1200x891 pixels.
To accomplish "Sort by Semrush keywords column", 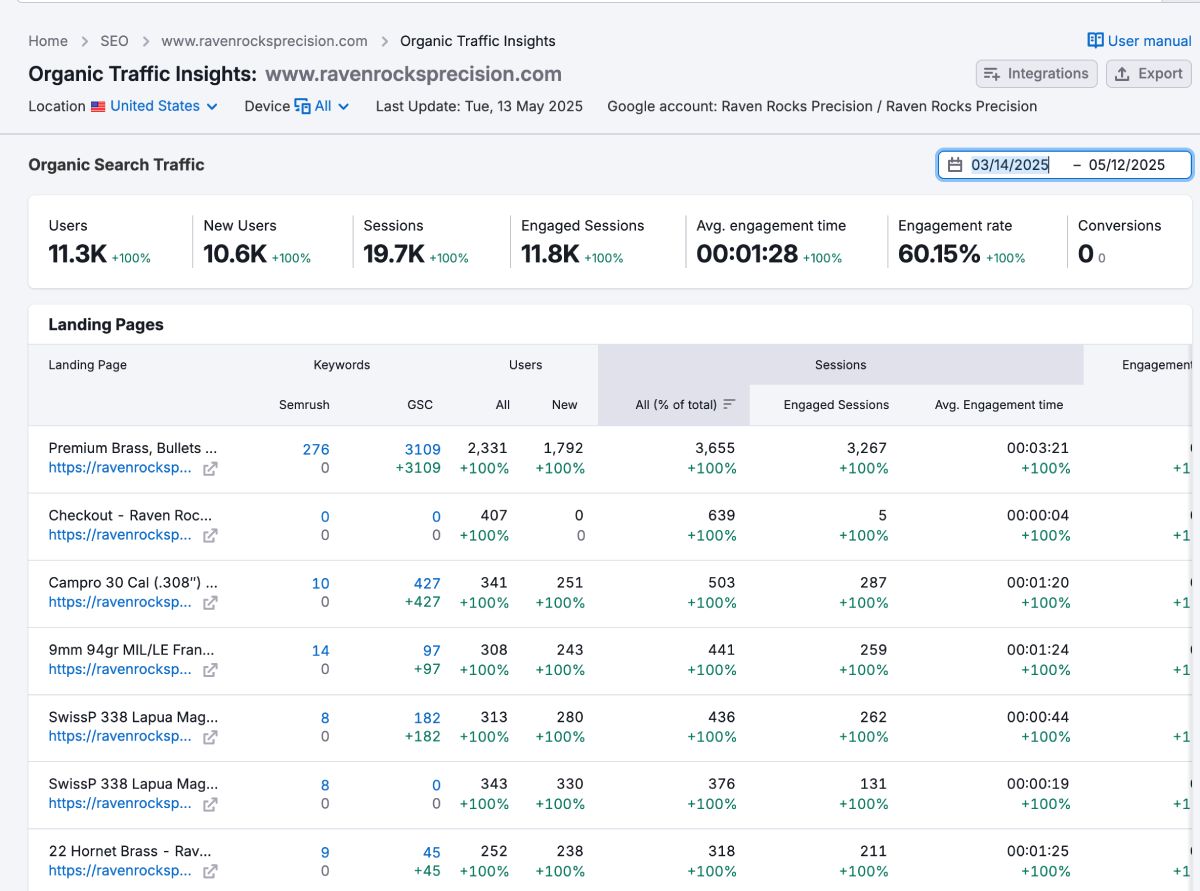I will click(x=304, y=405).
